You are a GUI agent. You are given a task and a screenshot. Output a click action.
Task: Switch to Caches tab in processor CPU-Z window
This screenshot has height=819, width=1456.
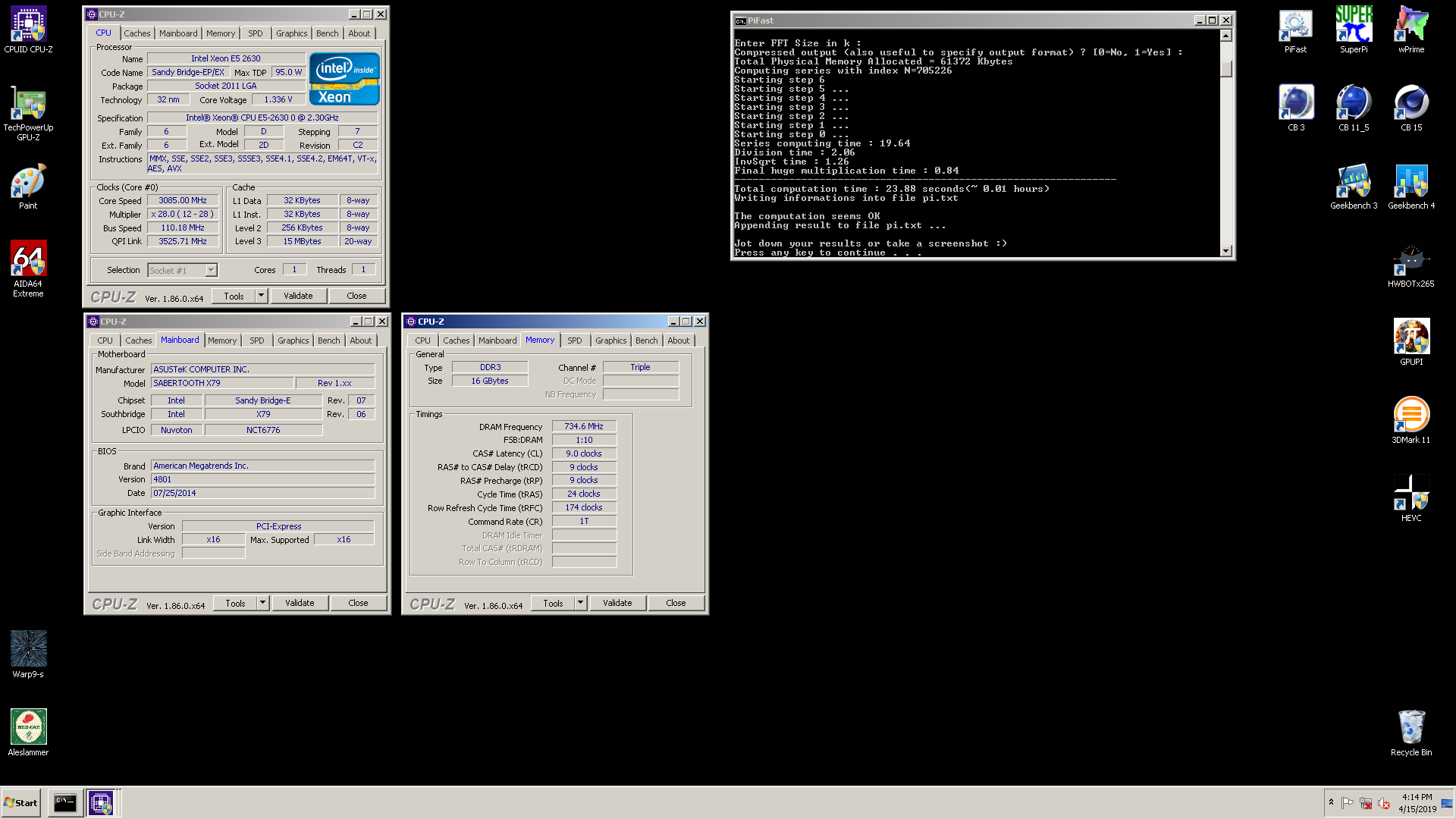point(137,33)
